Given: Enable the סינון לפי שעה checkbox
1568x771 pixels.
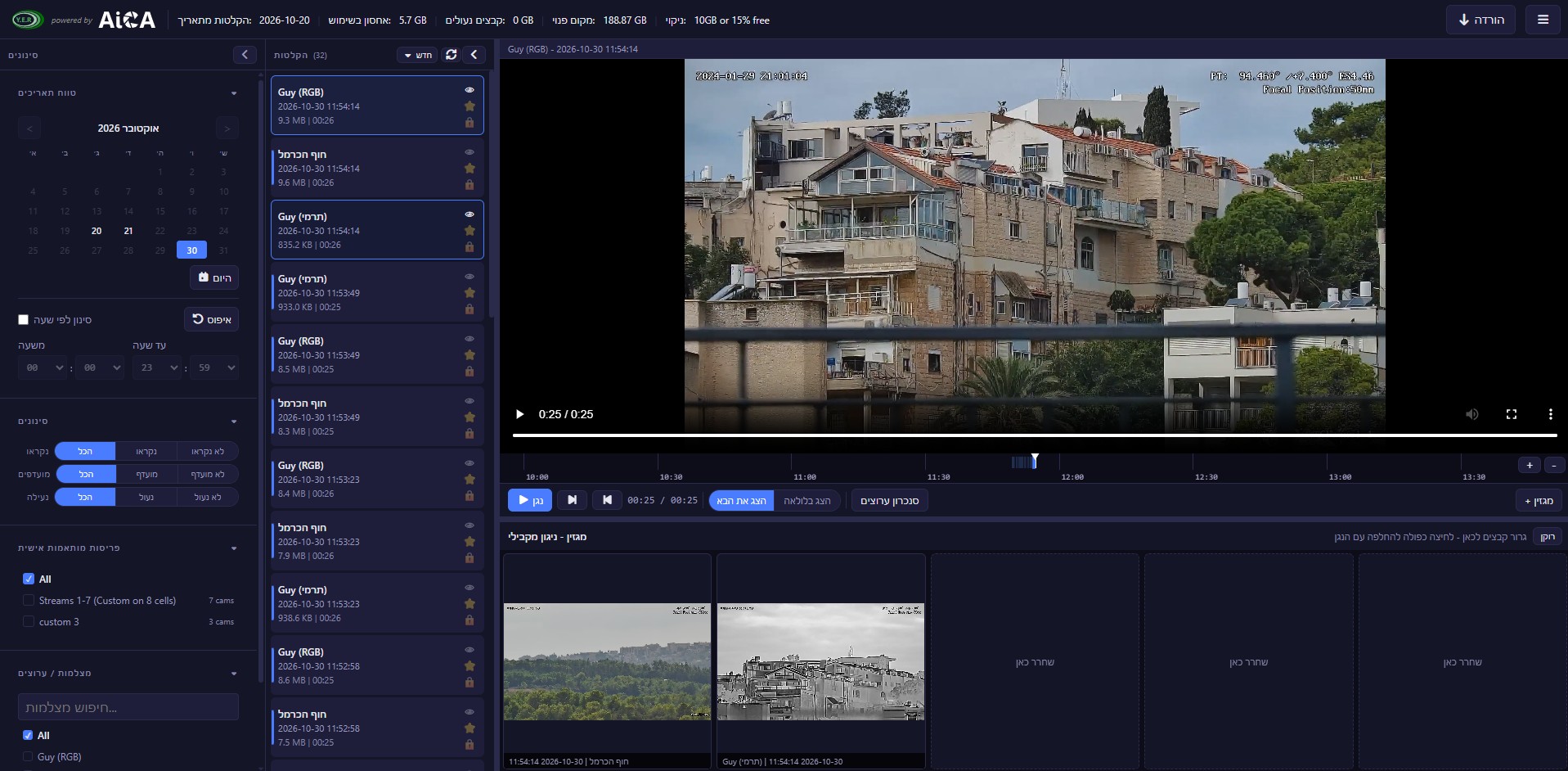Looking at the screenshot, I should [x=24, y=320].
